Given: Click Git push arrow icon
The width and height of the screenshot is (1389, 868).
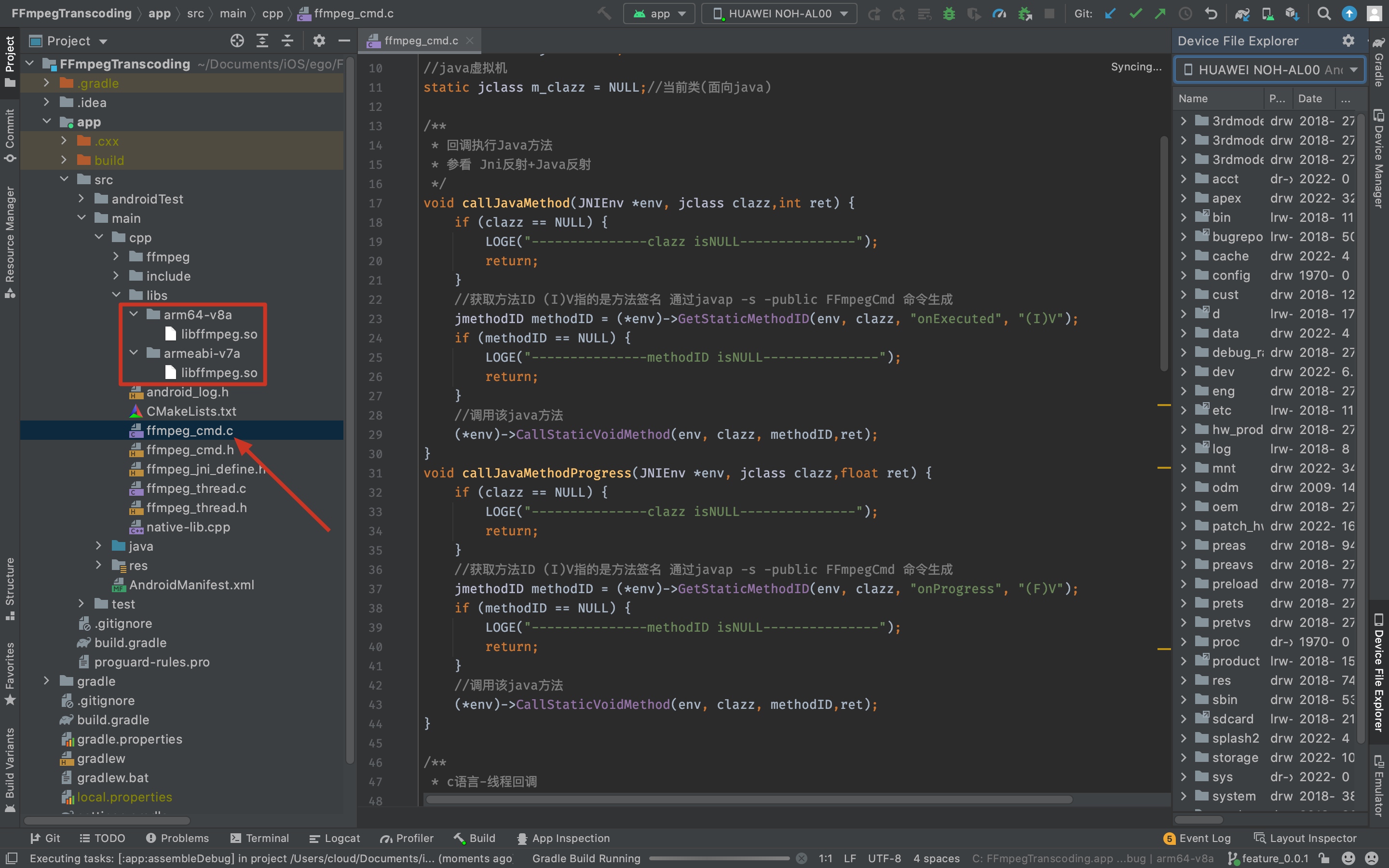Looking at the screenshot, I should [1160, 14].
